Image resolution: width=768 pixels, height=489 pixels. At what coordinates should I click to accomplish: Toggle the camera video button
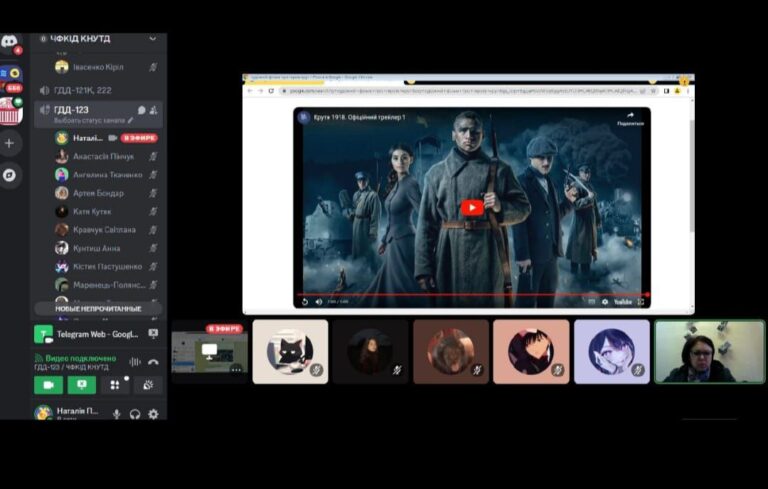pos(48,385)
